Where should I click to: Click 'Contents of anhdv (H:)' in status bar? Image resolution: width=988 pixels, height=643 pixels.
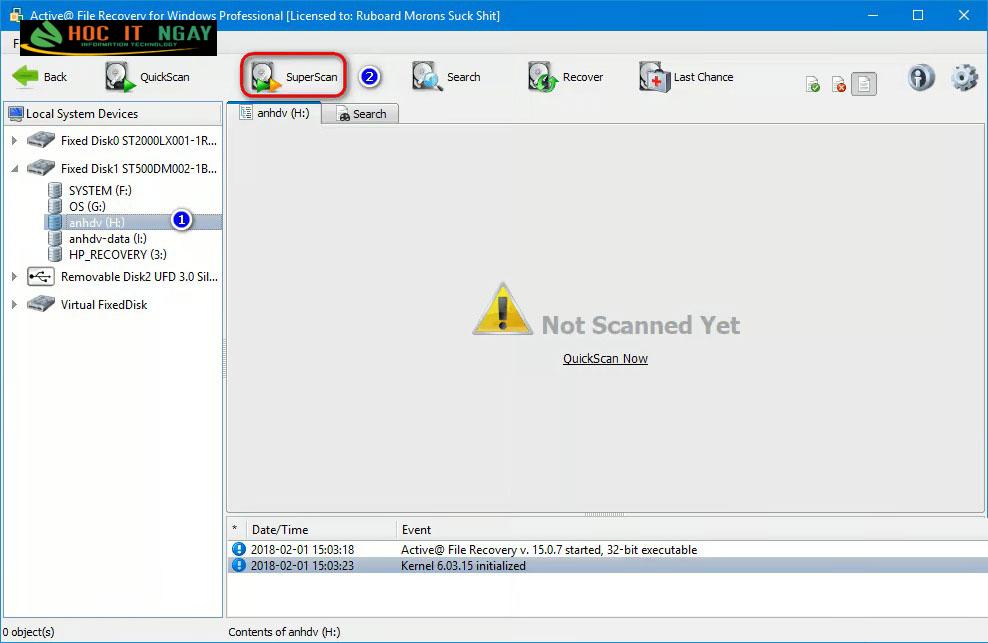point(284,632)
